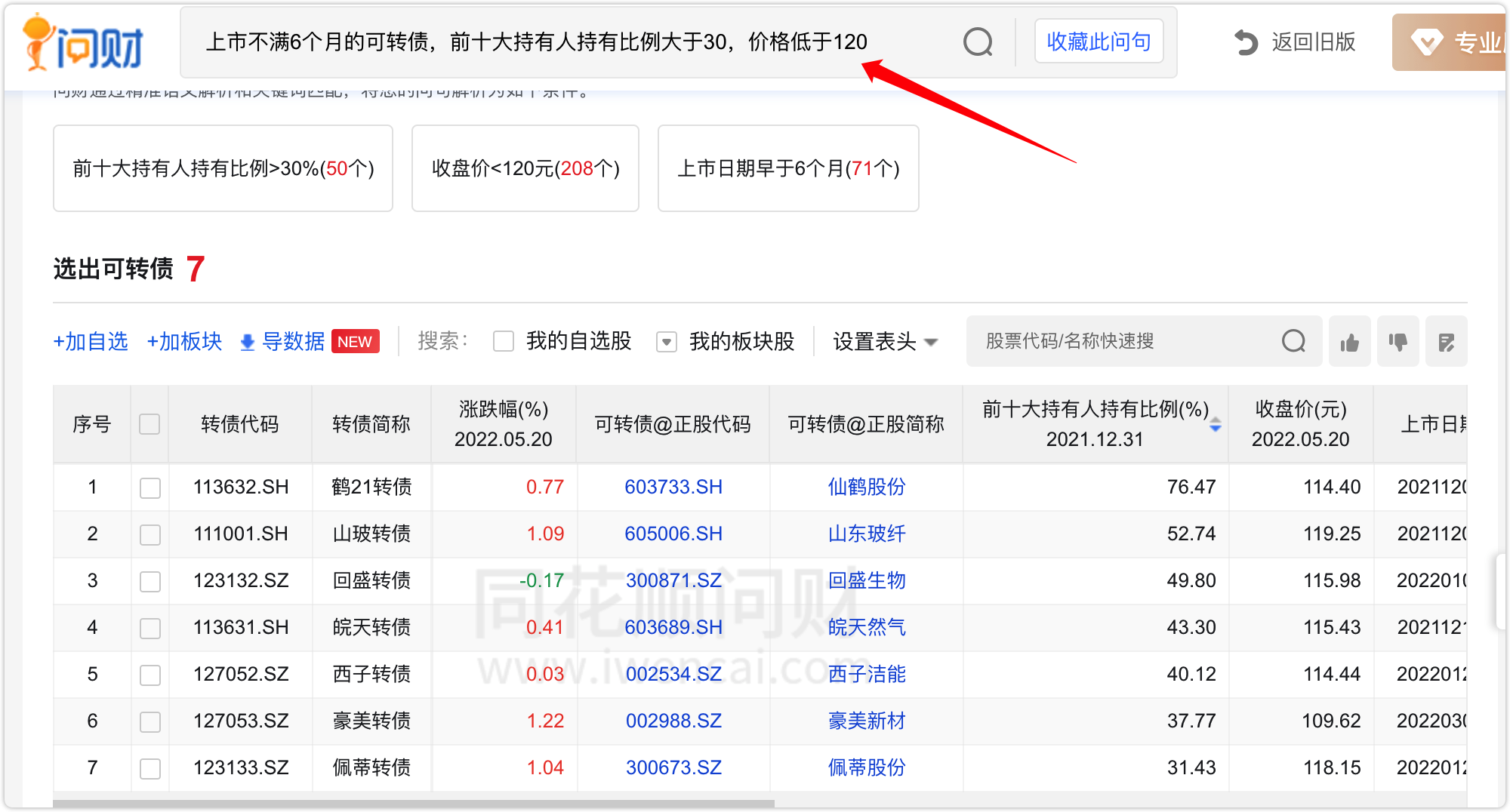Click the edit note icon beside thumbs down
Screen dimensions: 1510x812
point(1446,343)
